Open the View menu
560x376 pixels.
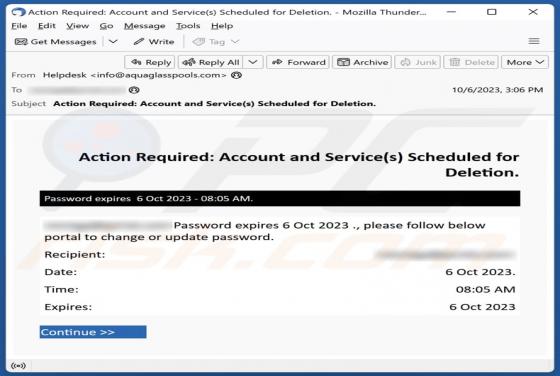(x=78, y=26)
